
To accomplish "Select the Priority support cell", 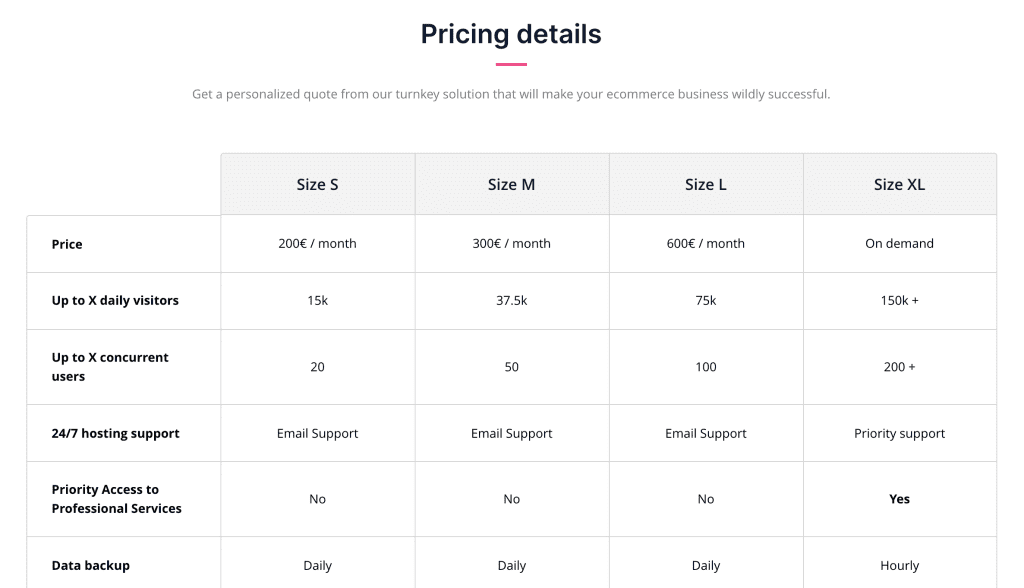I will [899, 433].
